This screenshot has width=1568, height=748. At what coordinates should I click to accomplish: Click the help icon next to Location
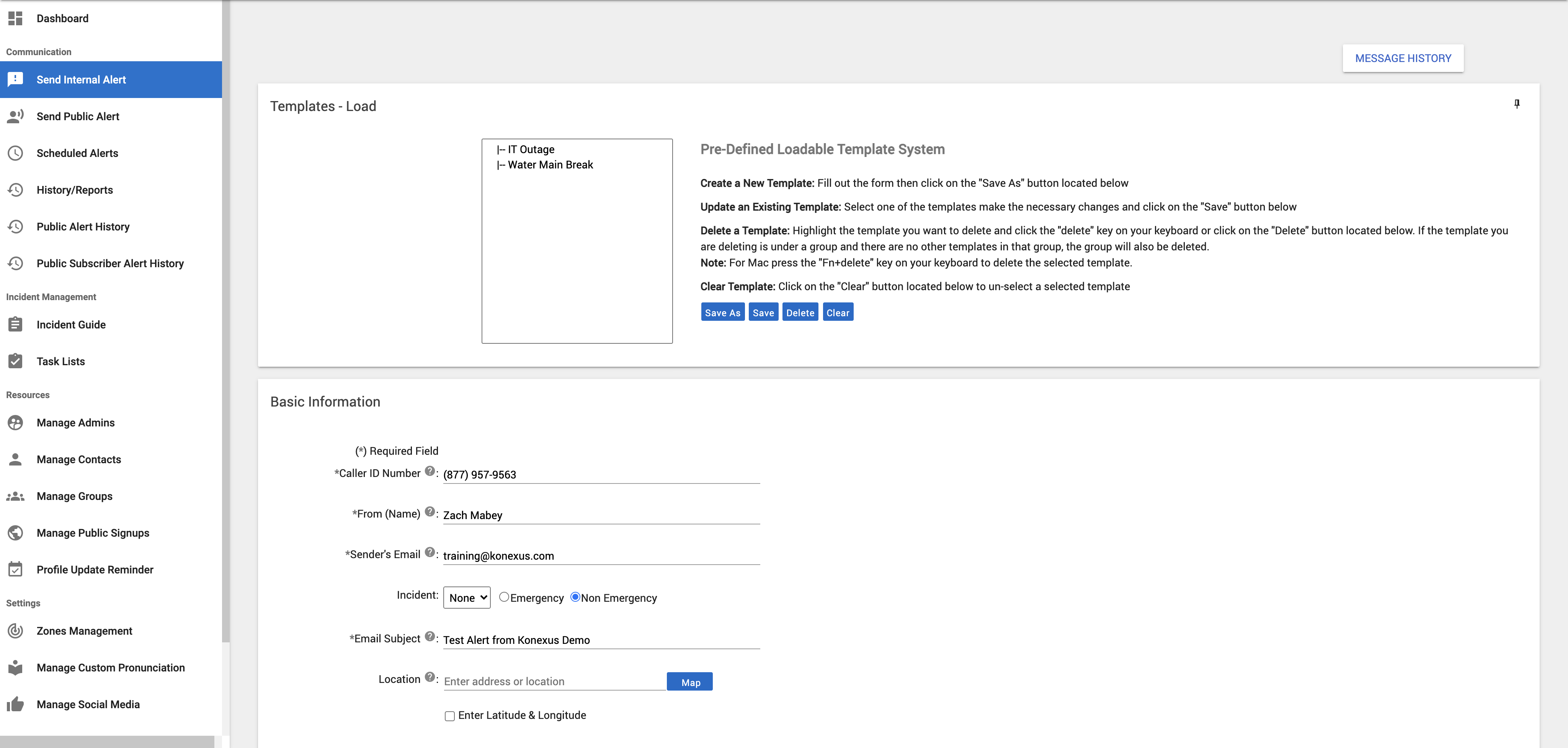click(x=430, y=677)
